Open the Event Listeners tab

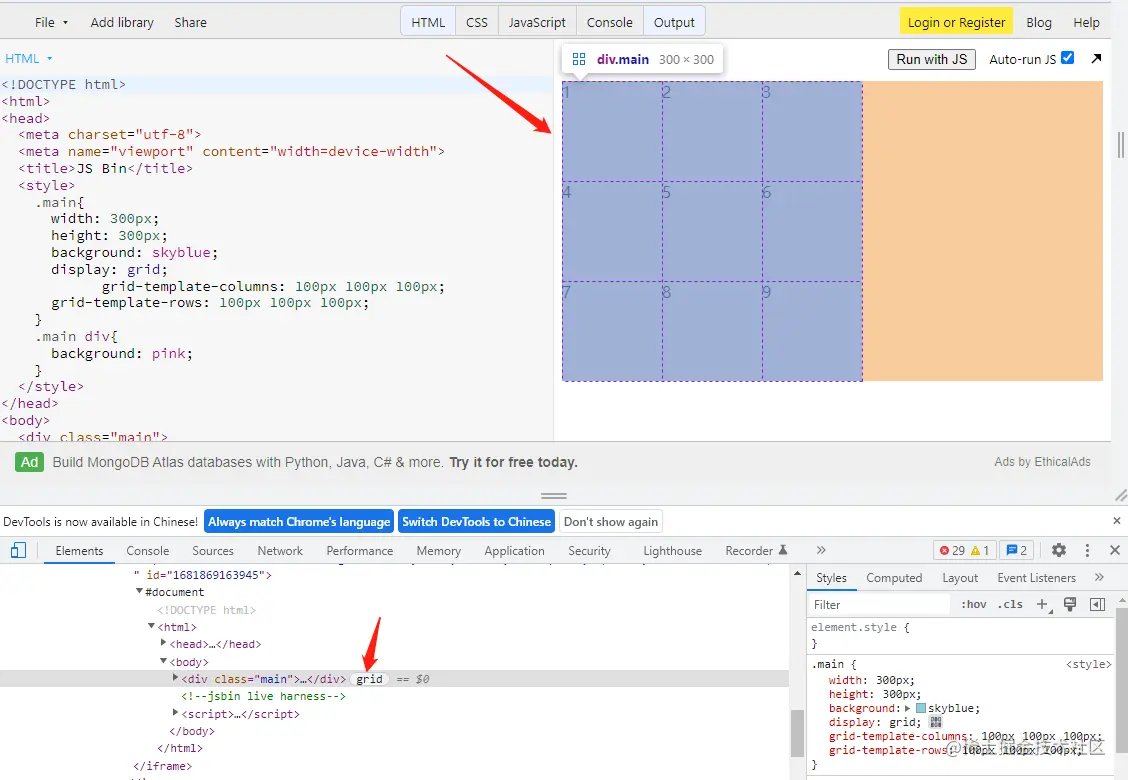1036,577
